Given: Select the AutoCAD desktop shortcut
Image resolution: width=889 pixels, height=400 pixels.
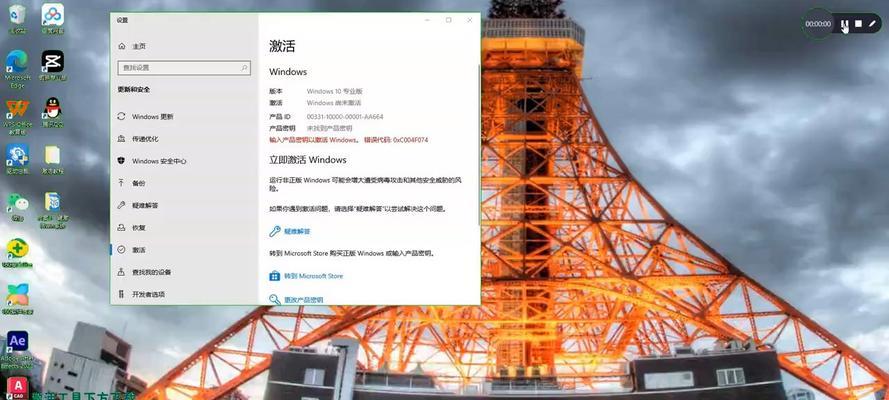Looking at the screenshot, I should point(17,388).
